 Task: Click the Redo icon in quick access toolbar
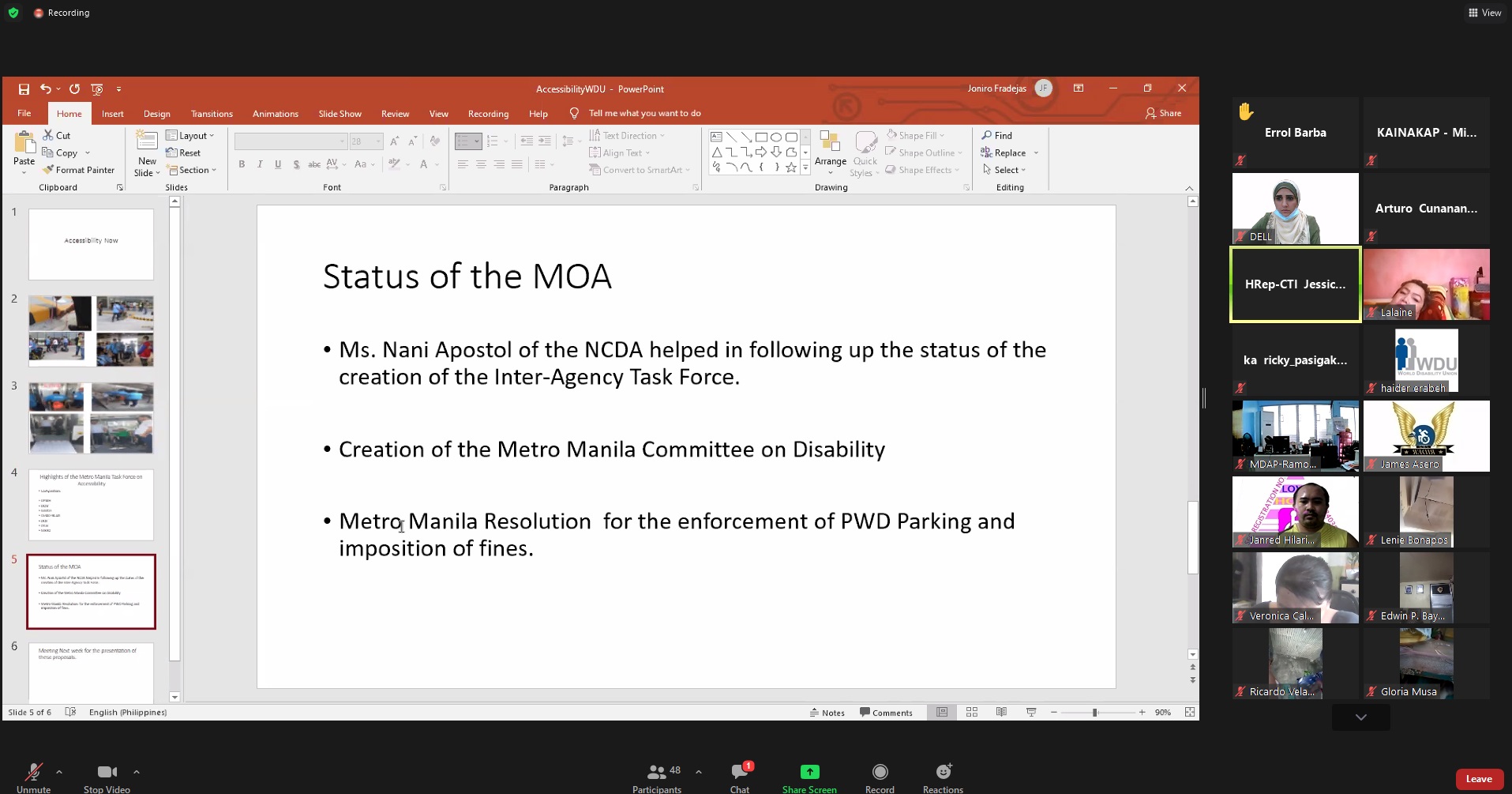74,89
